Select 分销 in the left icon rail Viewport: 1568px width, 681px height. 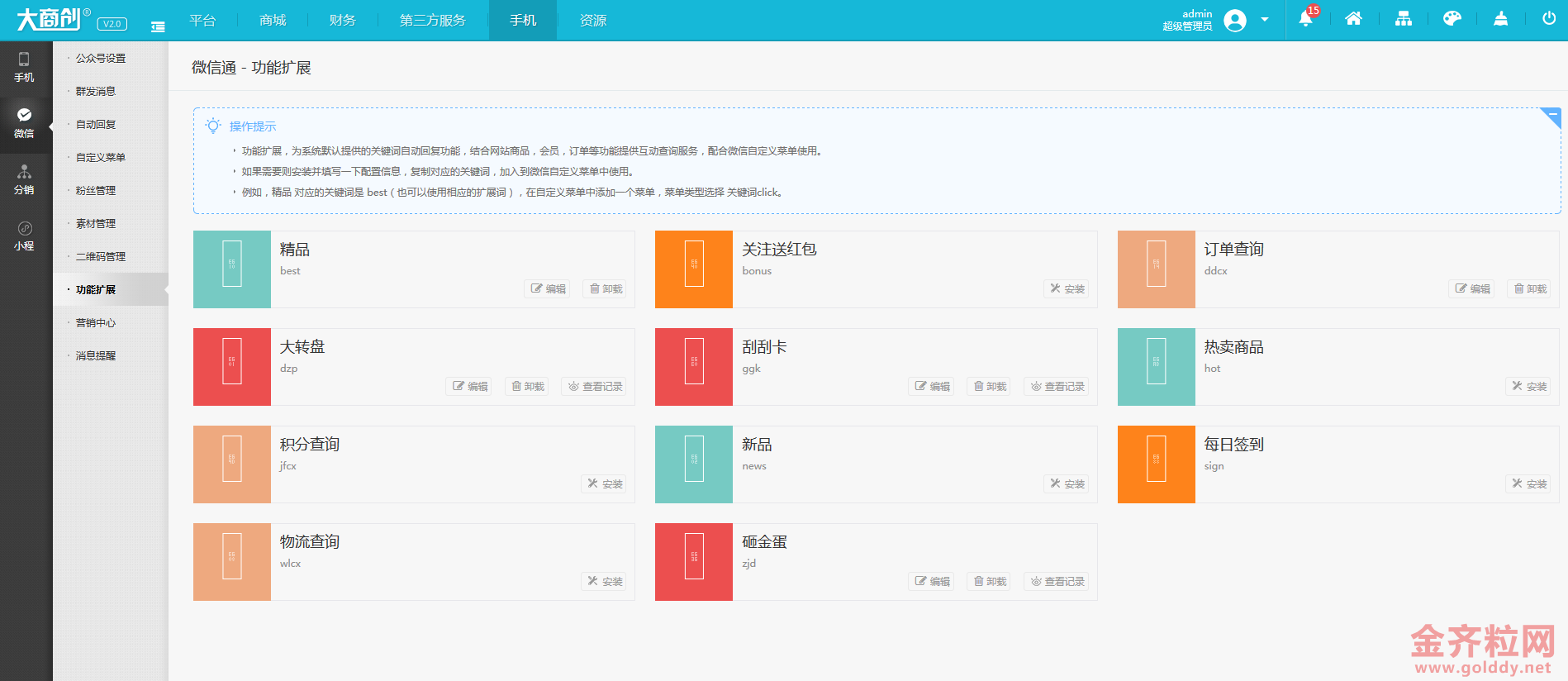24,179
